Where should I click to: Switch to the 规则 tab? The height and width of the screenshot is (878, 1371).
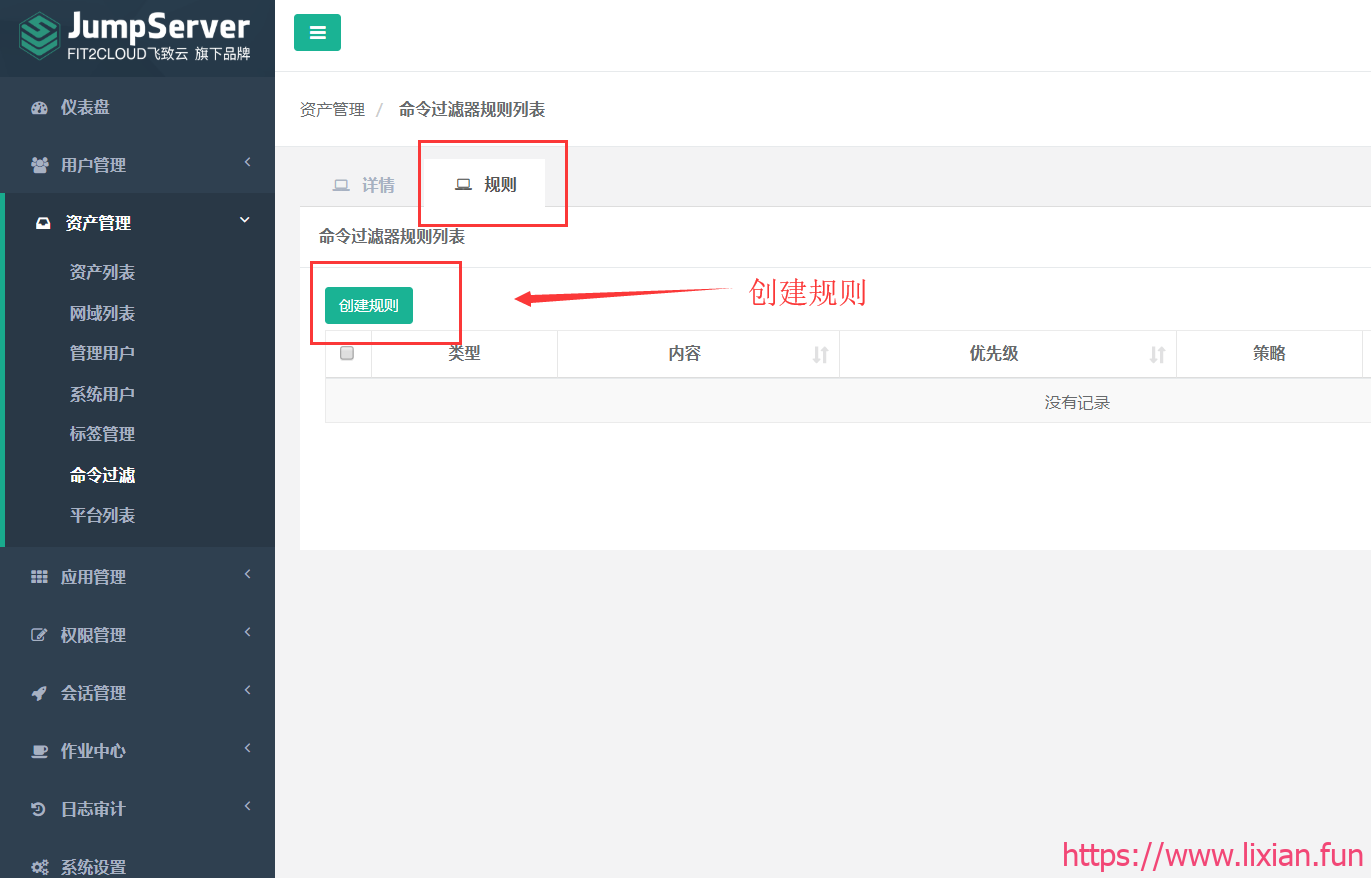pos(485,184)
